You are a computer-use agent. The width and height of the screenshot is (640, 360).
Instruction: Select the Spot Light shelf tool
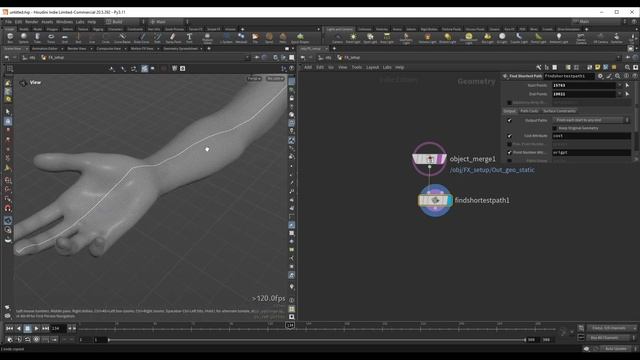pyautogui.click(x=370, y=38)
